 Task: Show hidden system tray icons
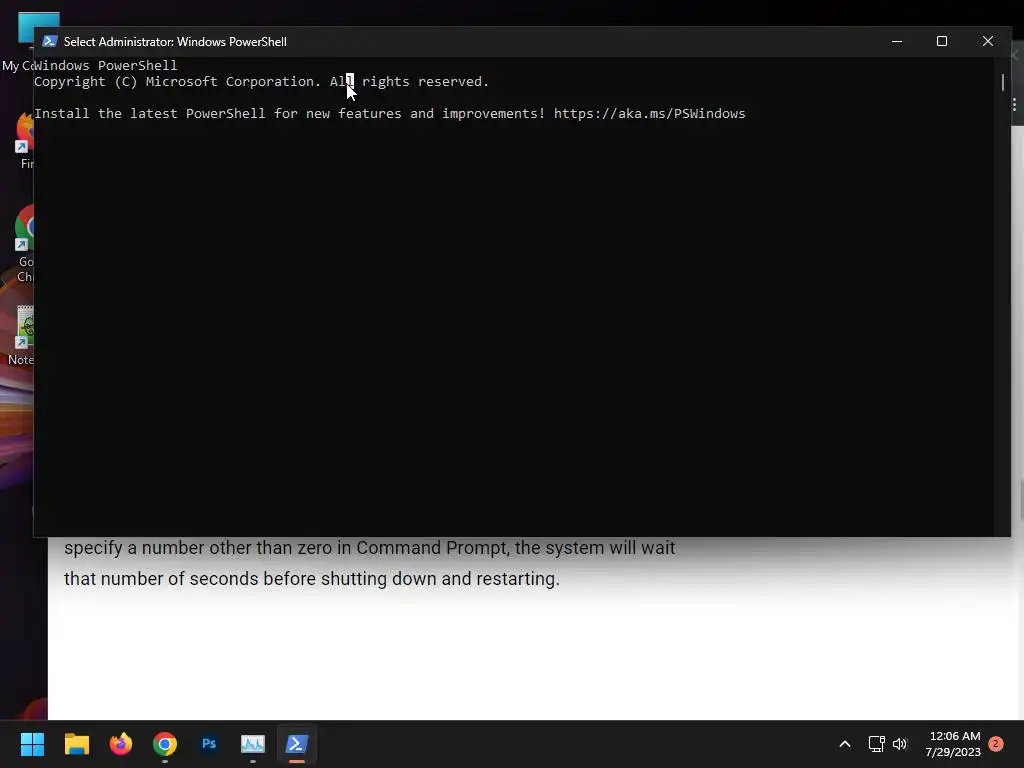pos(844,744)
